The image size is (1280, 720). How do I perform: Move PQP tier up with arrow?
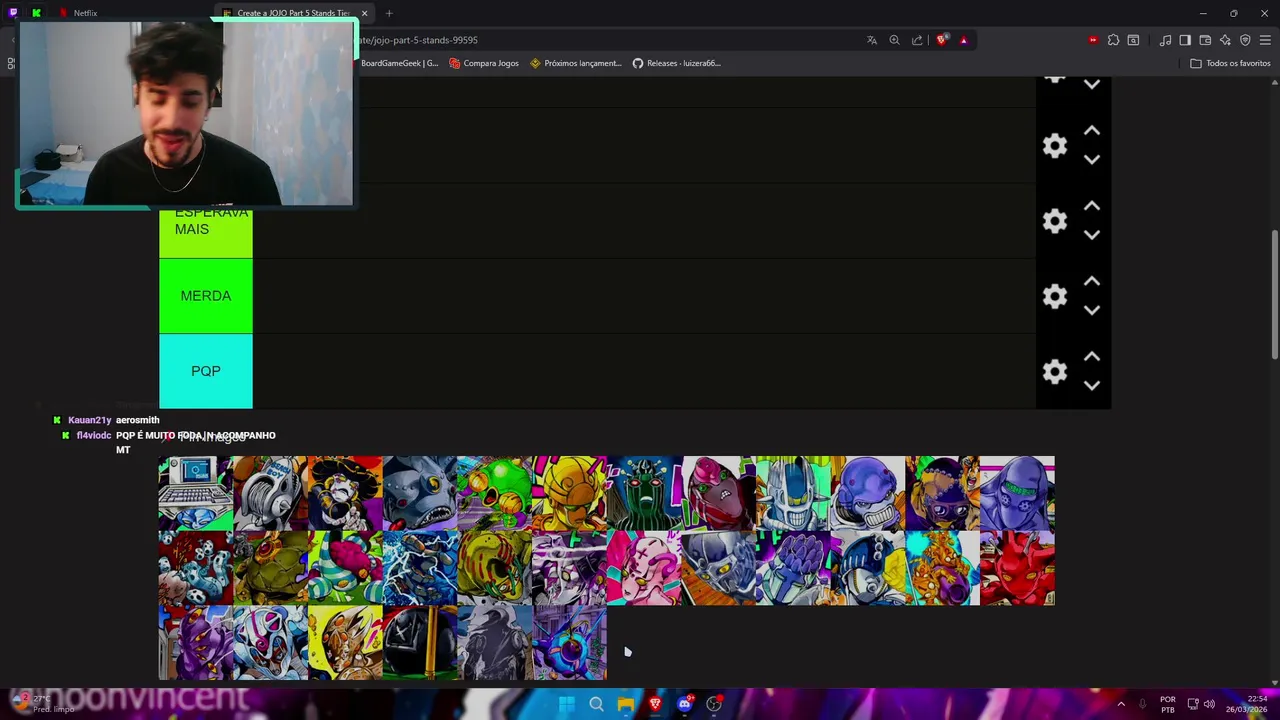[1092, 356]
